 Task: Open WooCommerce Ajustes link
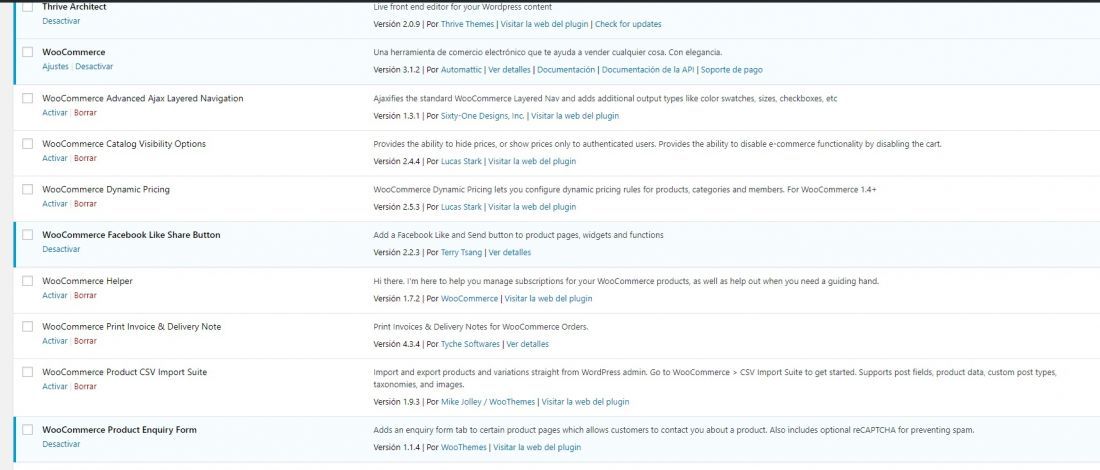click(55, 67)
